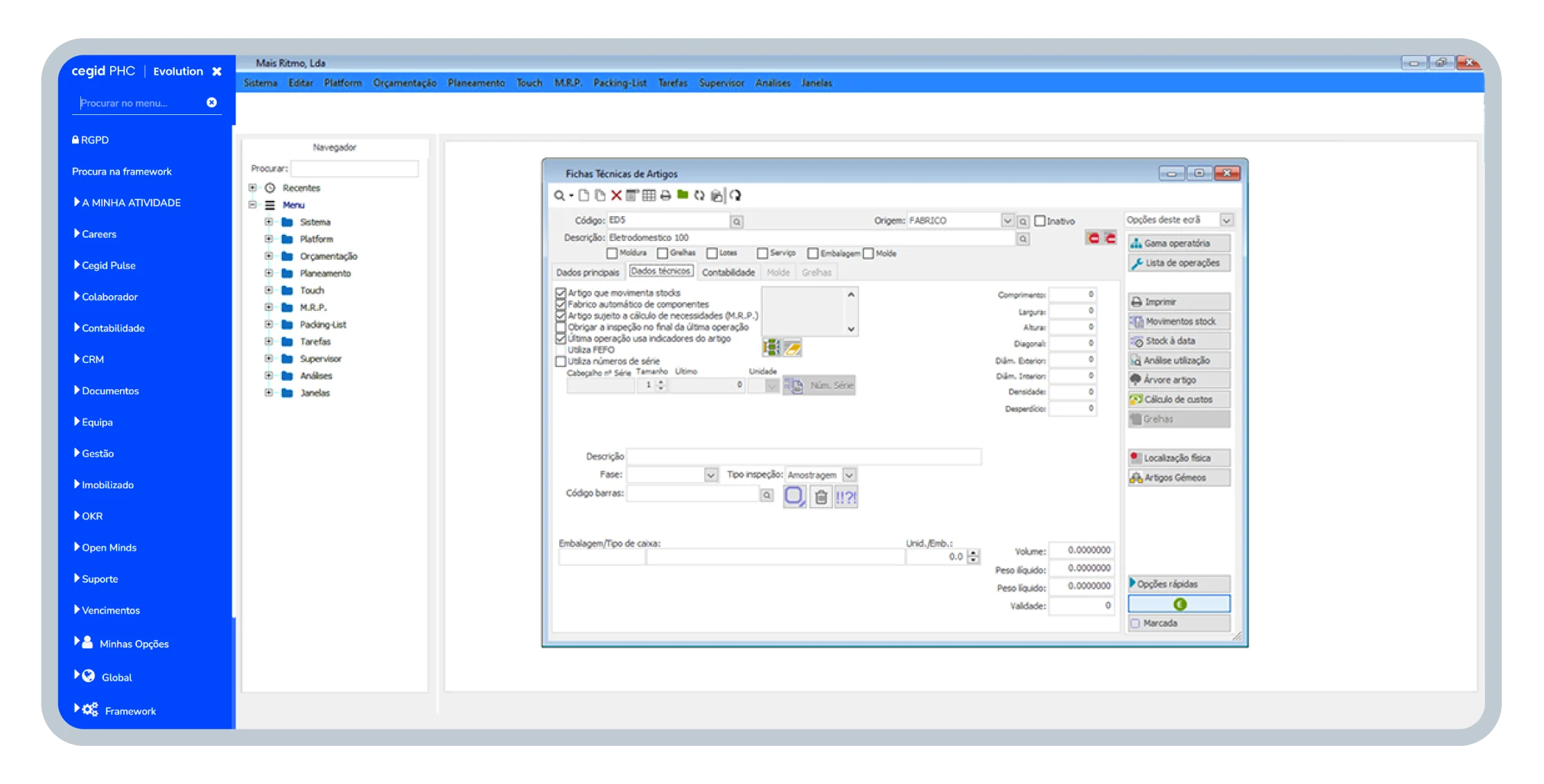Screen dimensions: 1544x784
Task: Open the M.R.P. menu in the menu bar
Action: 568,83
